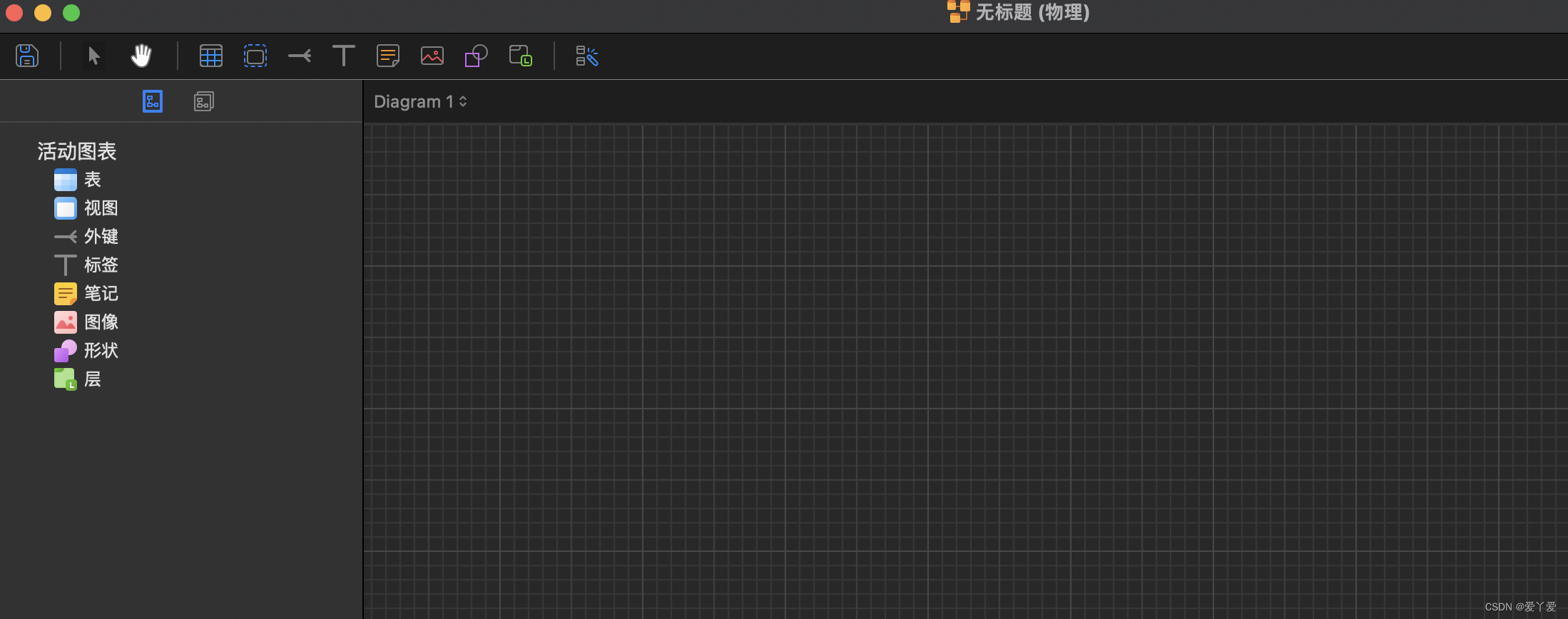Click the window title 无标题 (物理)
1568x619 pixels.
point(1032,12)
